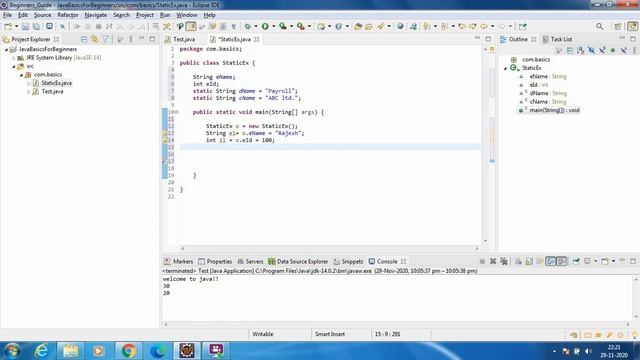Toggle Show Console on Standard Out
This screenshot has height=360, width=640.
(551, 261)
